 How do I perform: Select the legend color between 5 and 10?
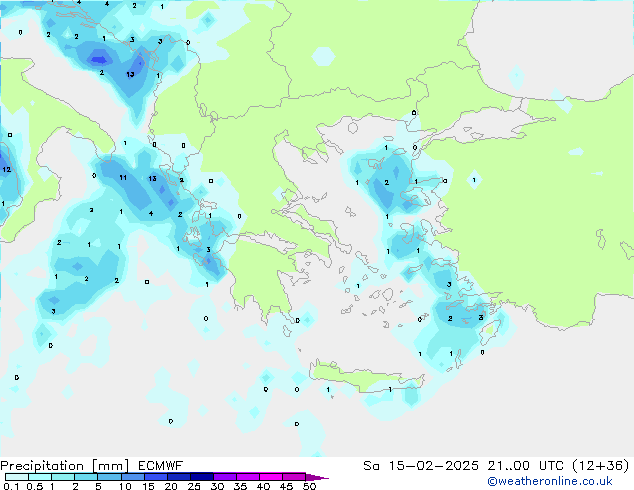point(109,477)
